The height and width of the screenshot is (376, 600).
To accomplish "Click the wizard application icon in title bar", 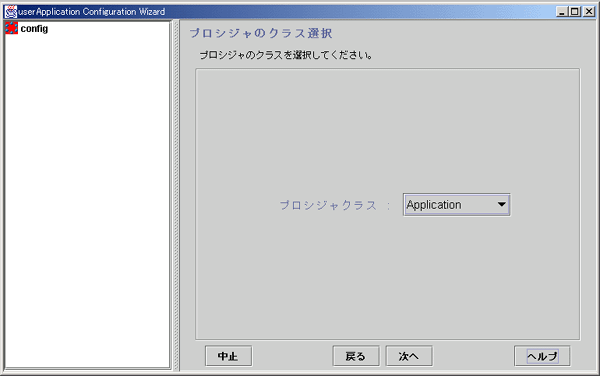I will point(11,12).
